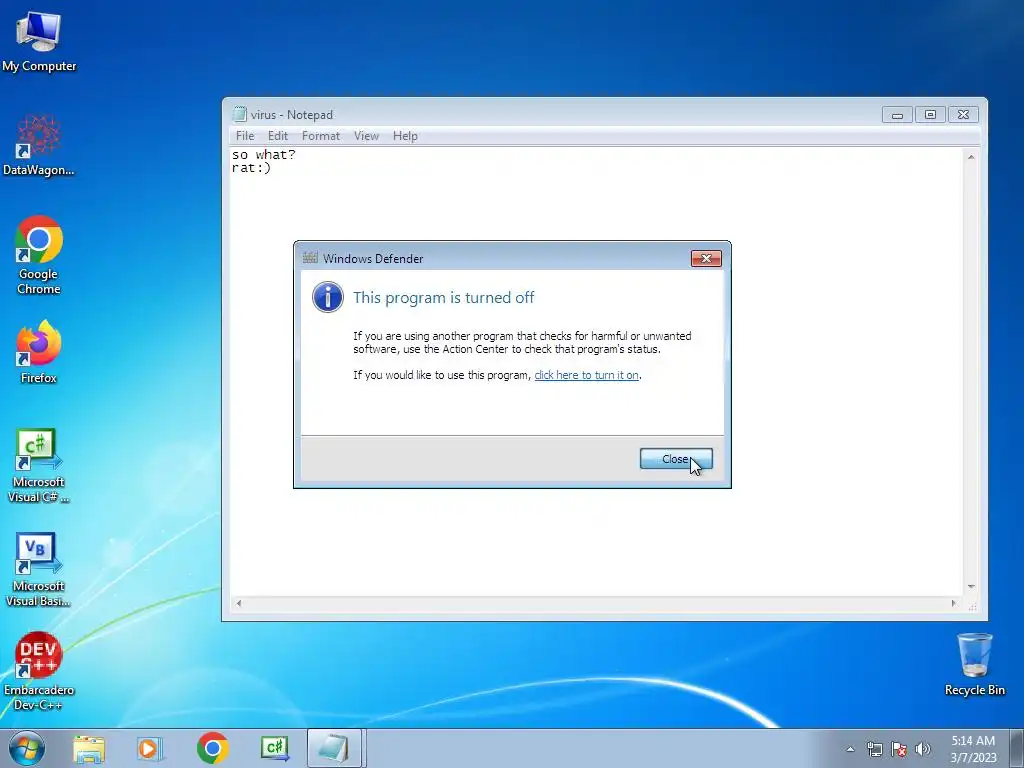Click the 'so what?' text line in Notepad
Screen dimensions: 1024x768
tap(264, 155)
